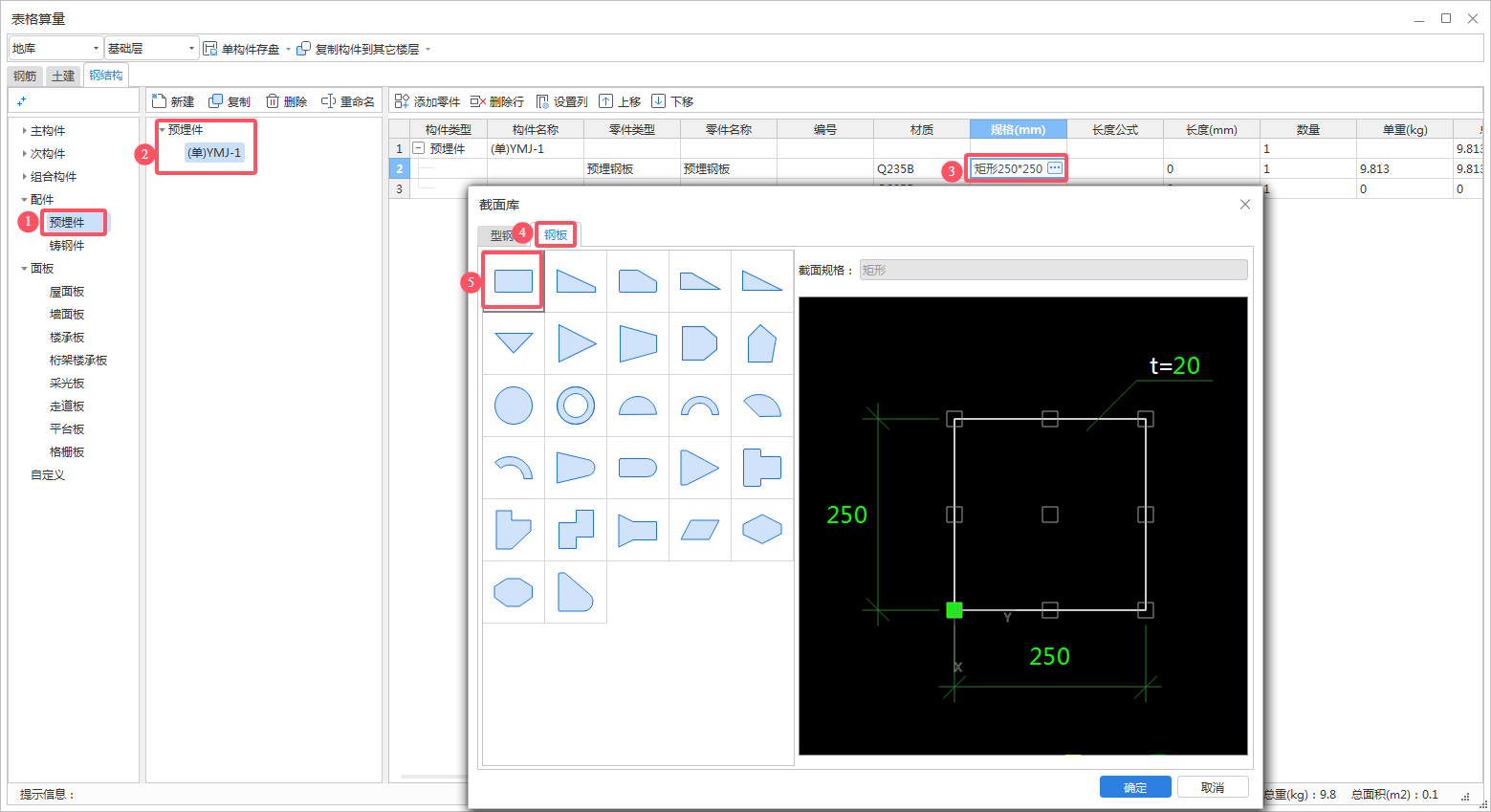Expand the 主构件 tree node

(x=25, y=130)
